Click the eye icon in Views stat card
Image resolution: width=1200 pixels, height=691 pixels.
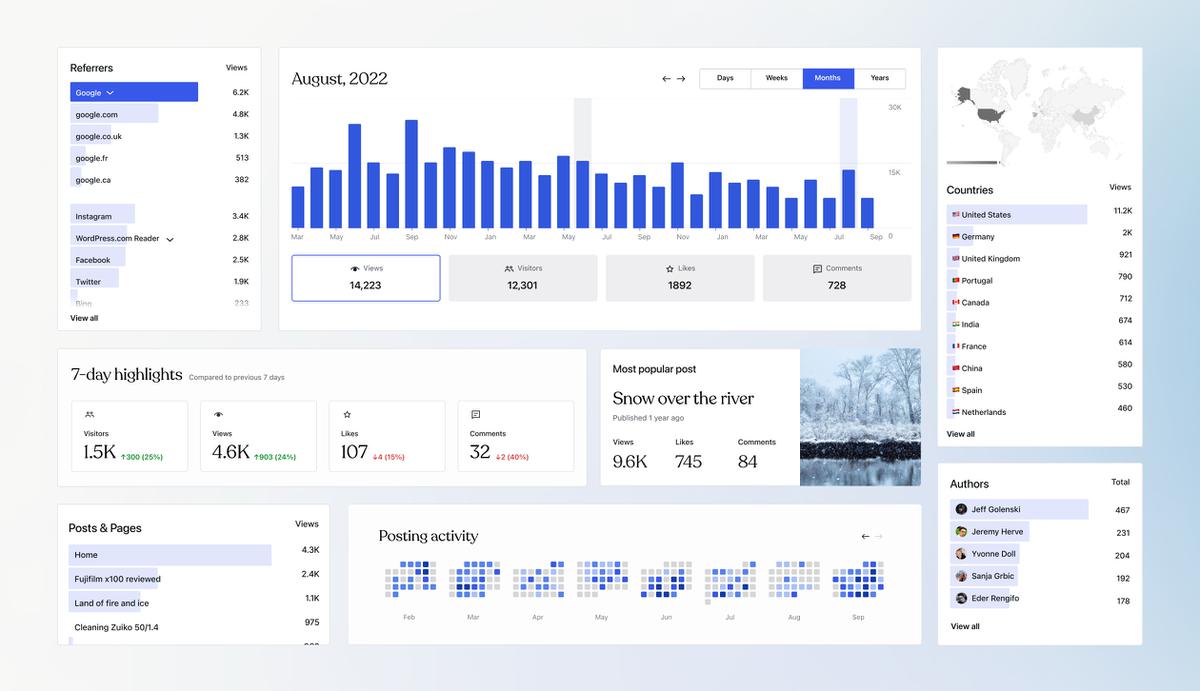pos(355,269)
